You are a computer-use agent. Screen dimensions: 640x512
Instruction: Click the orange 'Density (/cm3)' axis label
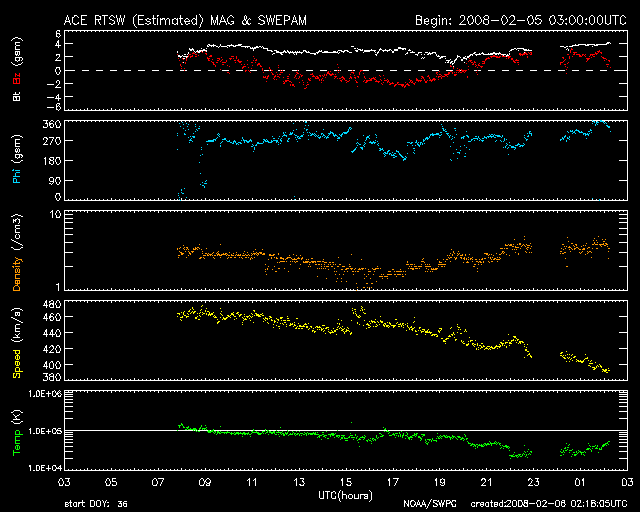17,252
